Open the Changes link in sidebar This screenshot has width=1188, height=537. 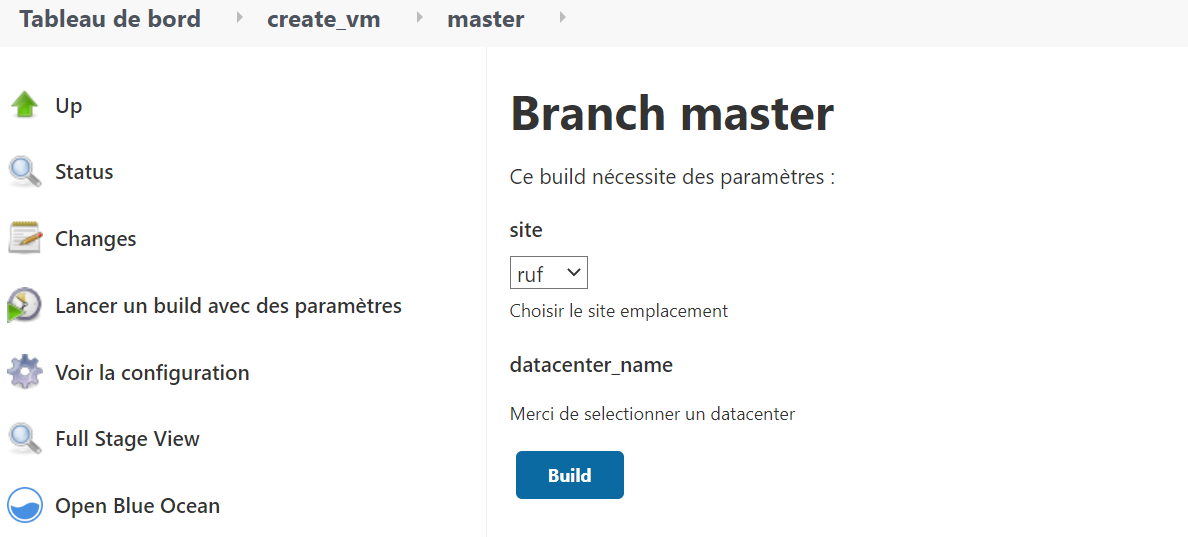click(95, 239)
